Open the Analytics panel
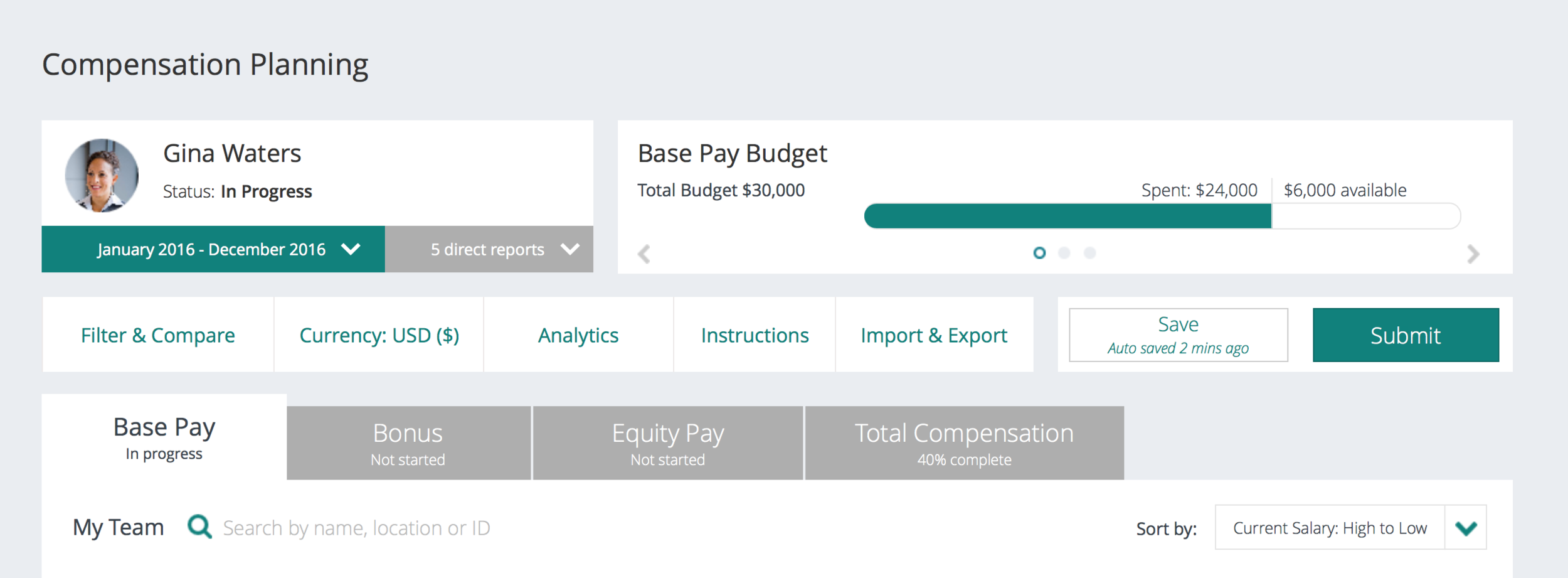The width and height of the screenshot is (1568, 578). coord(578,334)
